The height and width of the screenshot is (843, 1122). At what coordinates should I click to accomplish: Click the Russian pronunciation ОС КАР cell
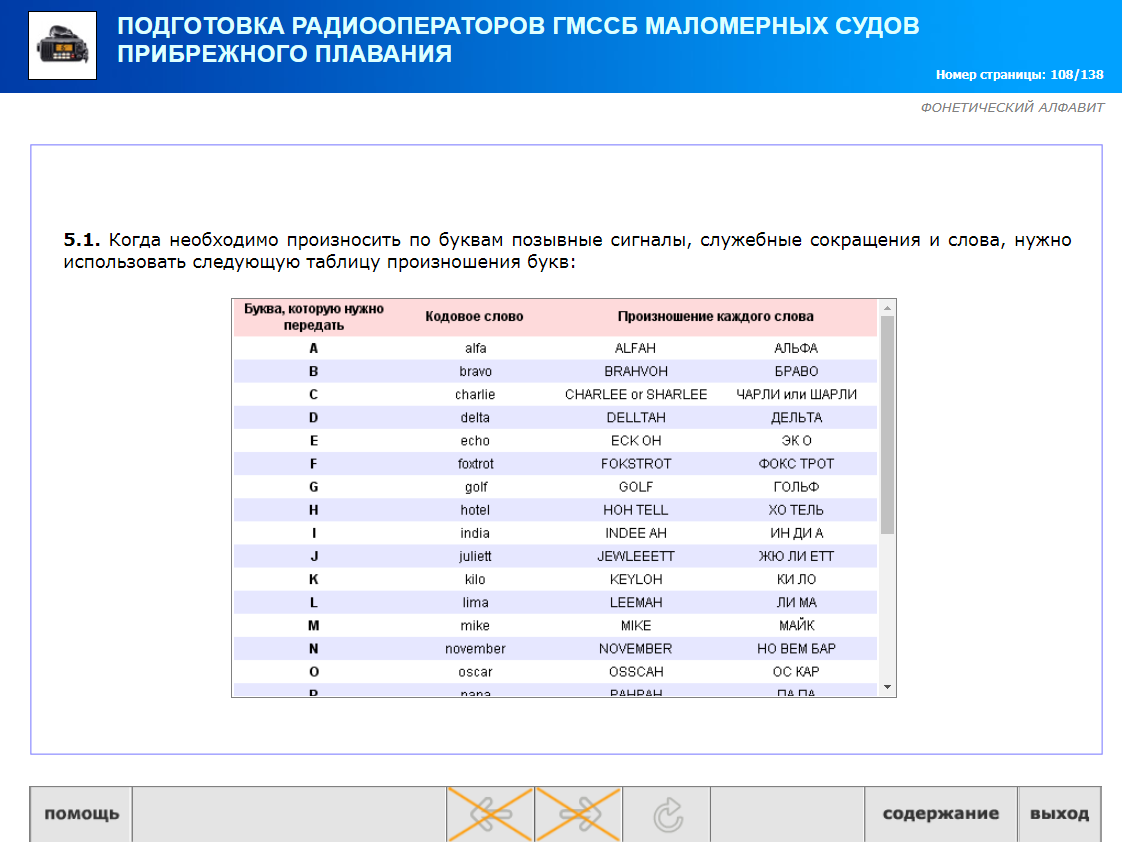coord(796,672)
